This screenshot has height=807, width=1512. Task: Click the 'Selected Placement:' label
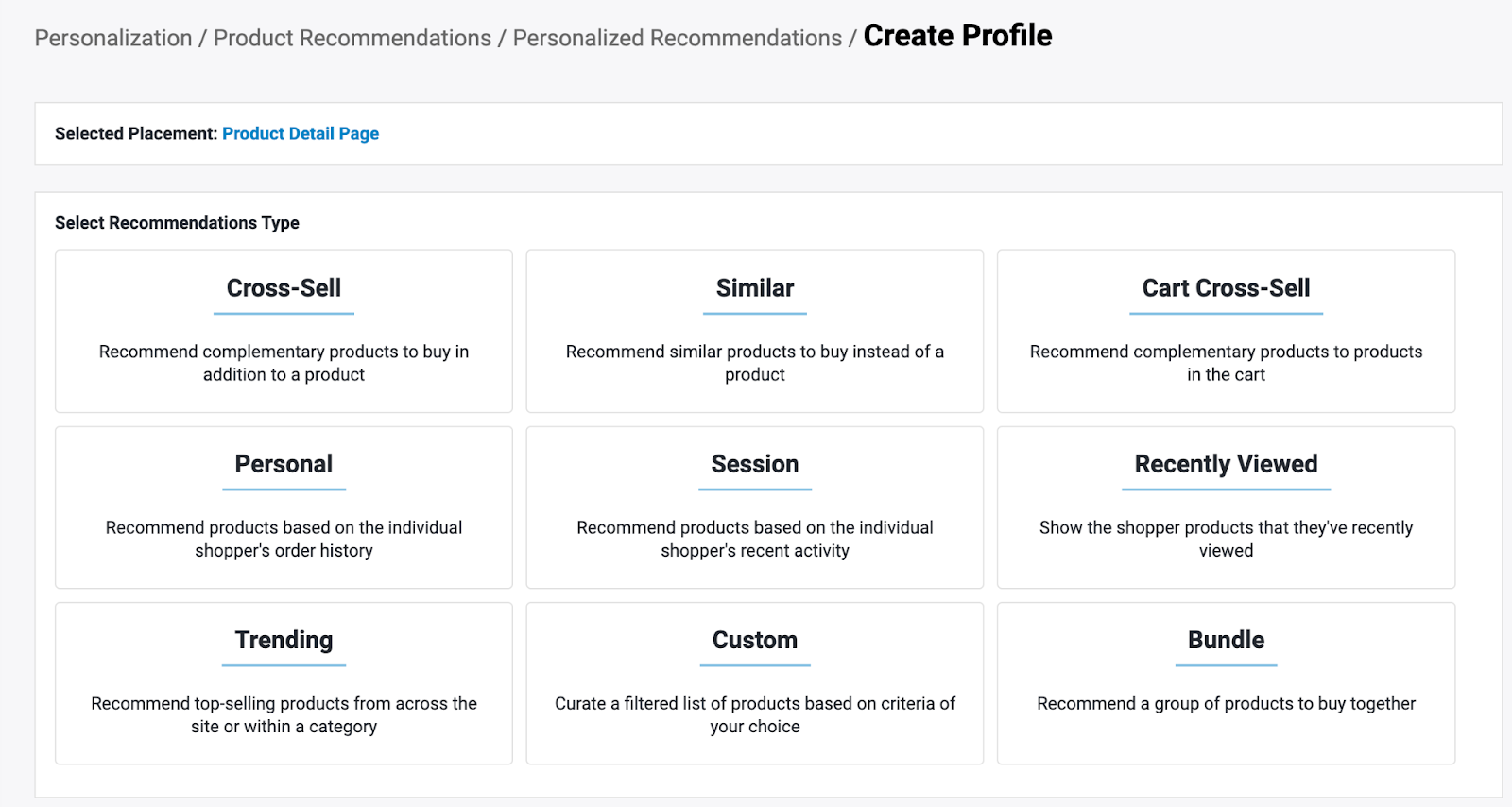[136, 133]
